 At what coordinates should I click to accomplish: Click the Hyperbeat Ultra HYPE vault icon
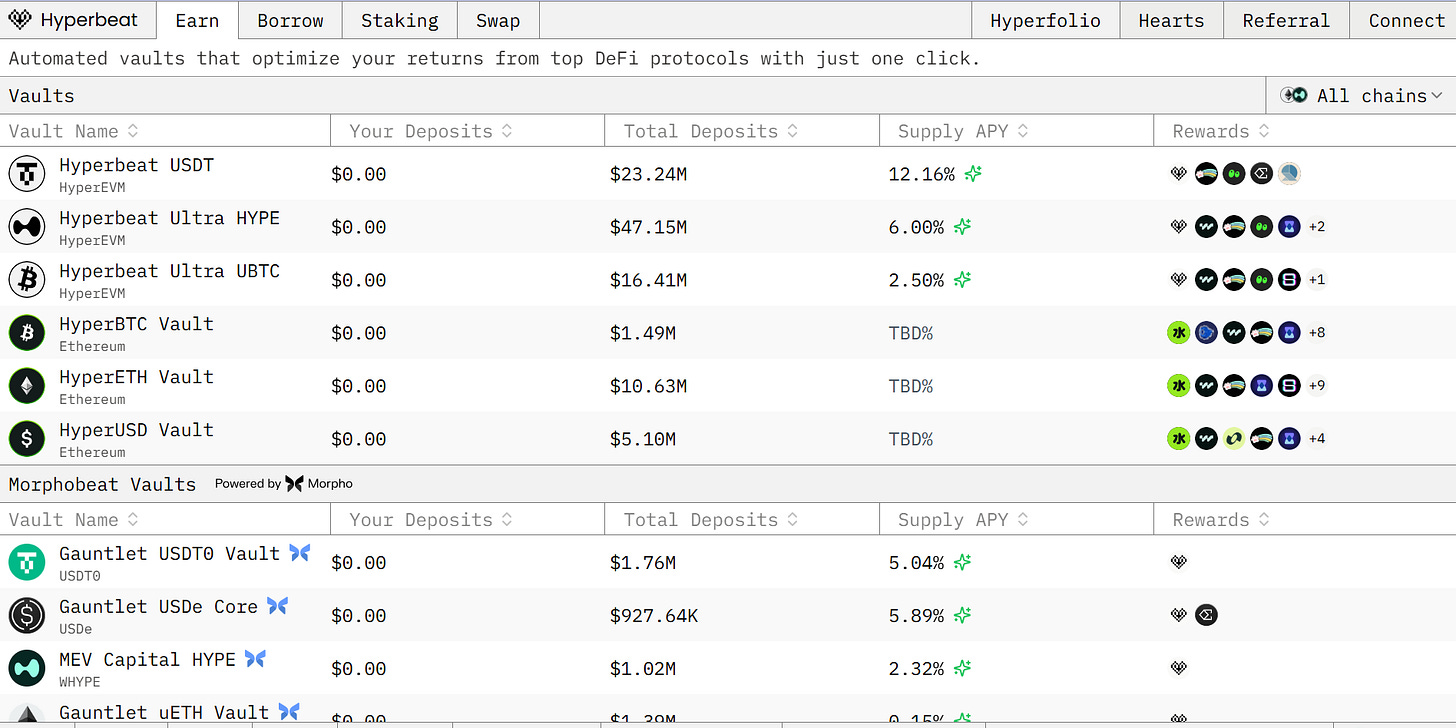point(27,227)
